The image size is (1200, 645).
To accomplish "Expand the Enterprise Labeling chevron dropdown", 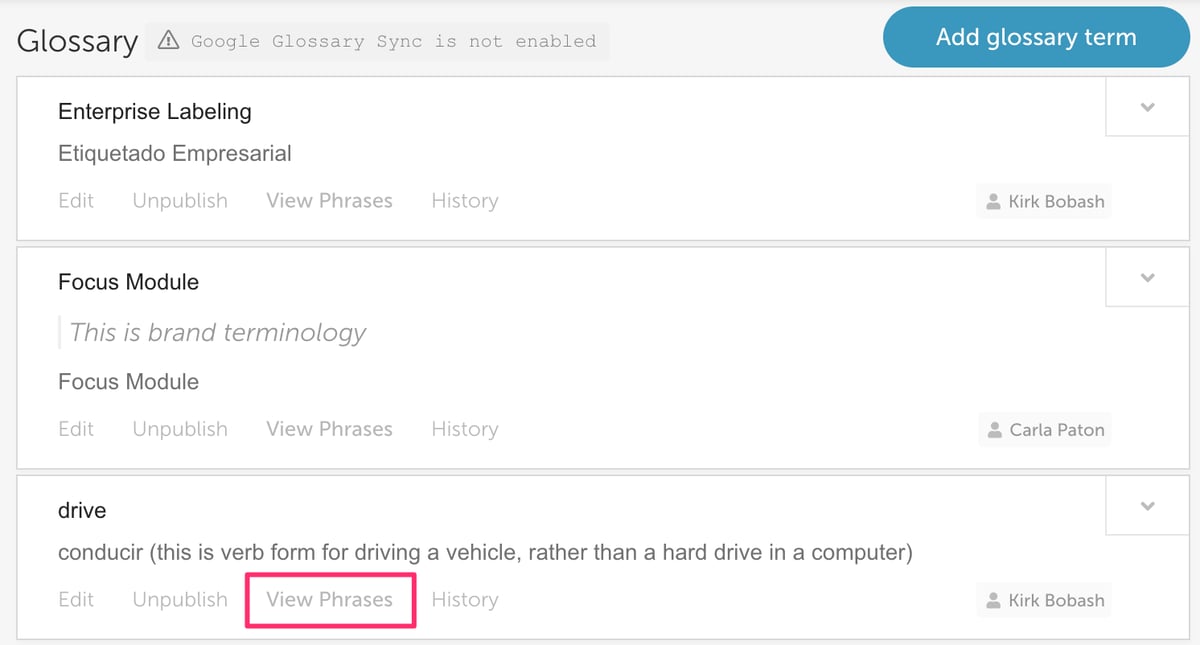I will pyautogui.click(x=1148, y=107).
